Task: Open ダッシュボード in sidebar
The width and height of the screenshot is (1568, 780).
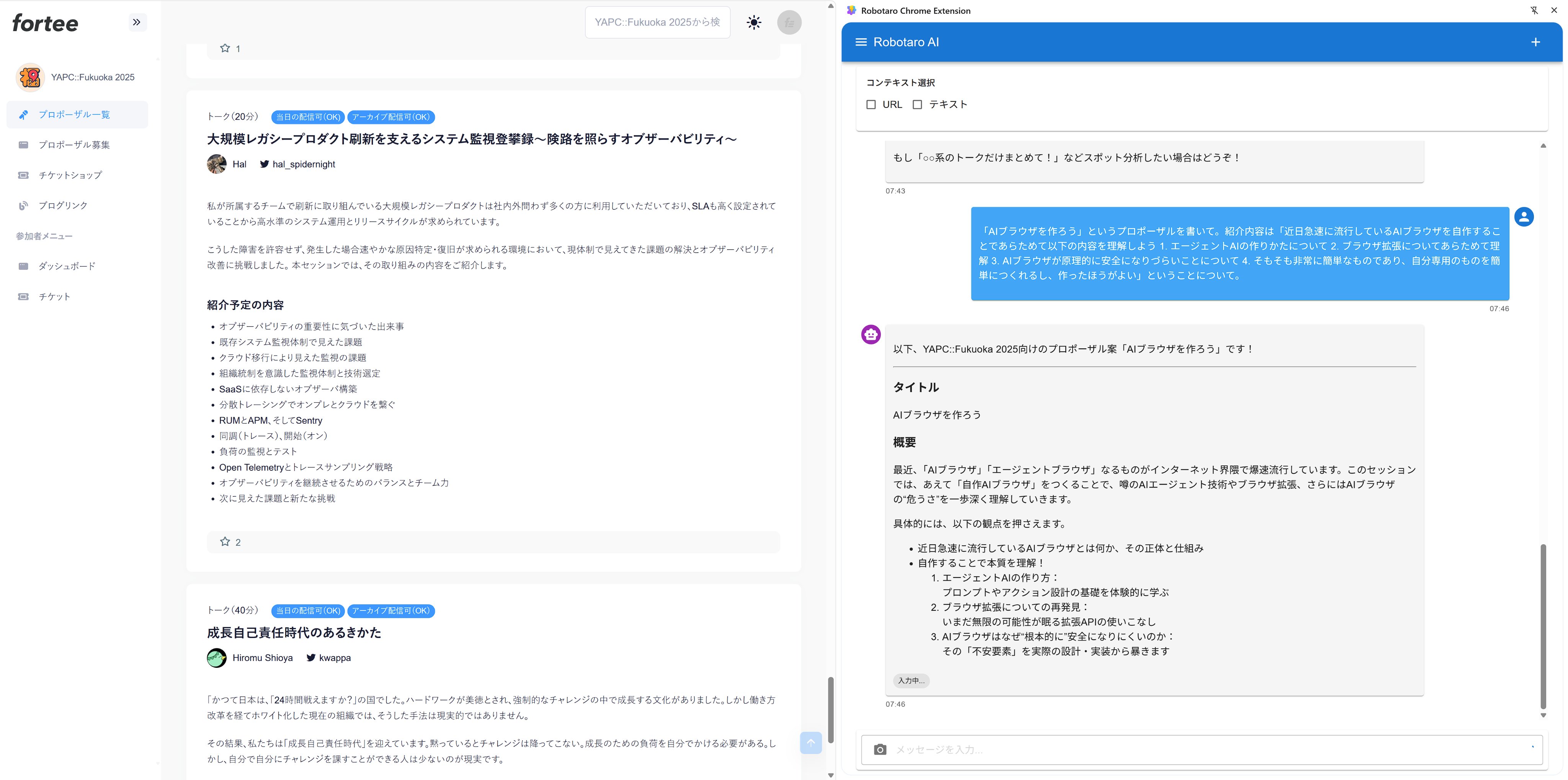Action: [x=67, y=266]
